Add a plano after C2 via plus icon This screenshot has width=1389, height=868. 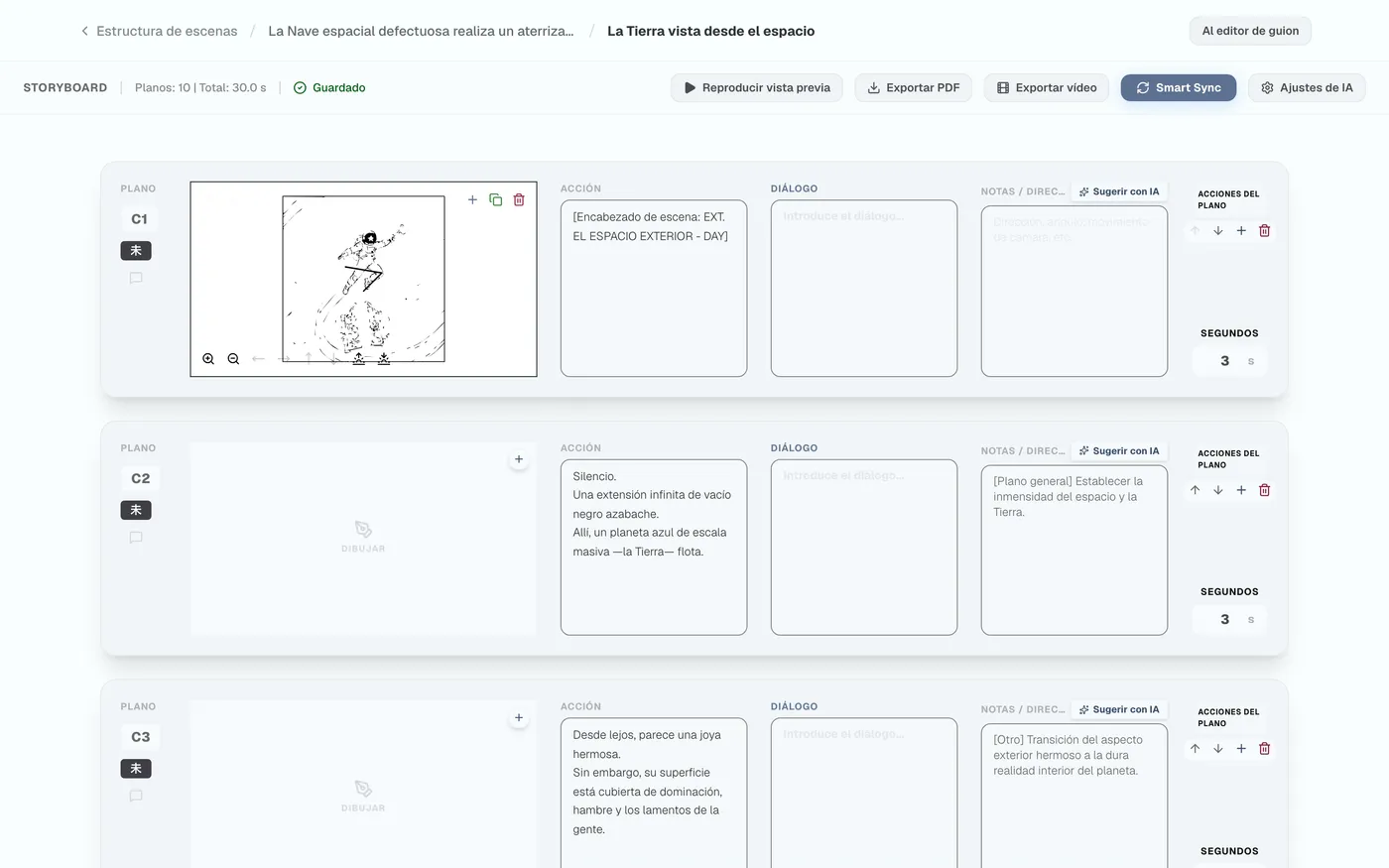[1241, 490]
